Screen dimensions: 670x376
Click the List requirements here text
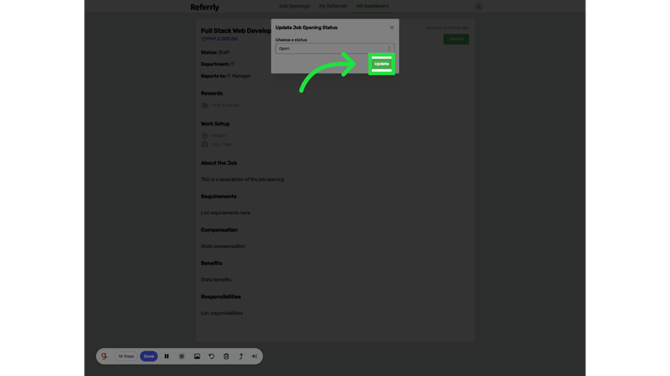pyautogui.click(x=225, y=213)
